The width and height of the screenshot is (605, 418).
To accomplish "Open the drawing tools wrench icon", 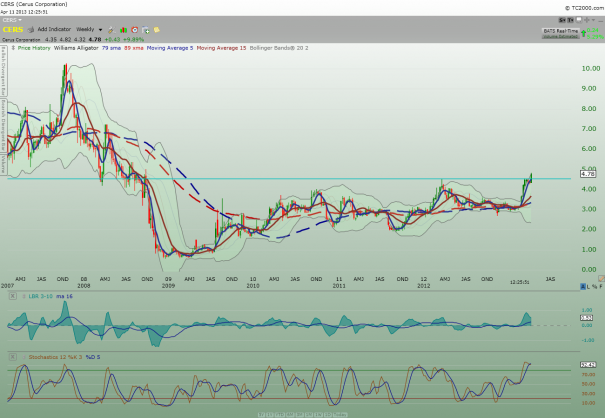I will click(111, 29).
